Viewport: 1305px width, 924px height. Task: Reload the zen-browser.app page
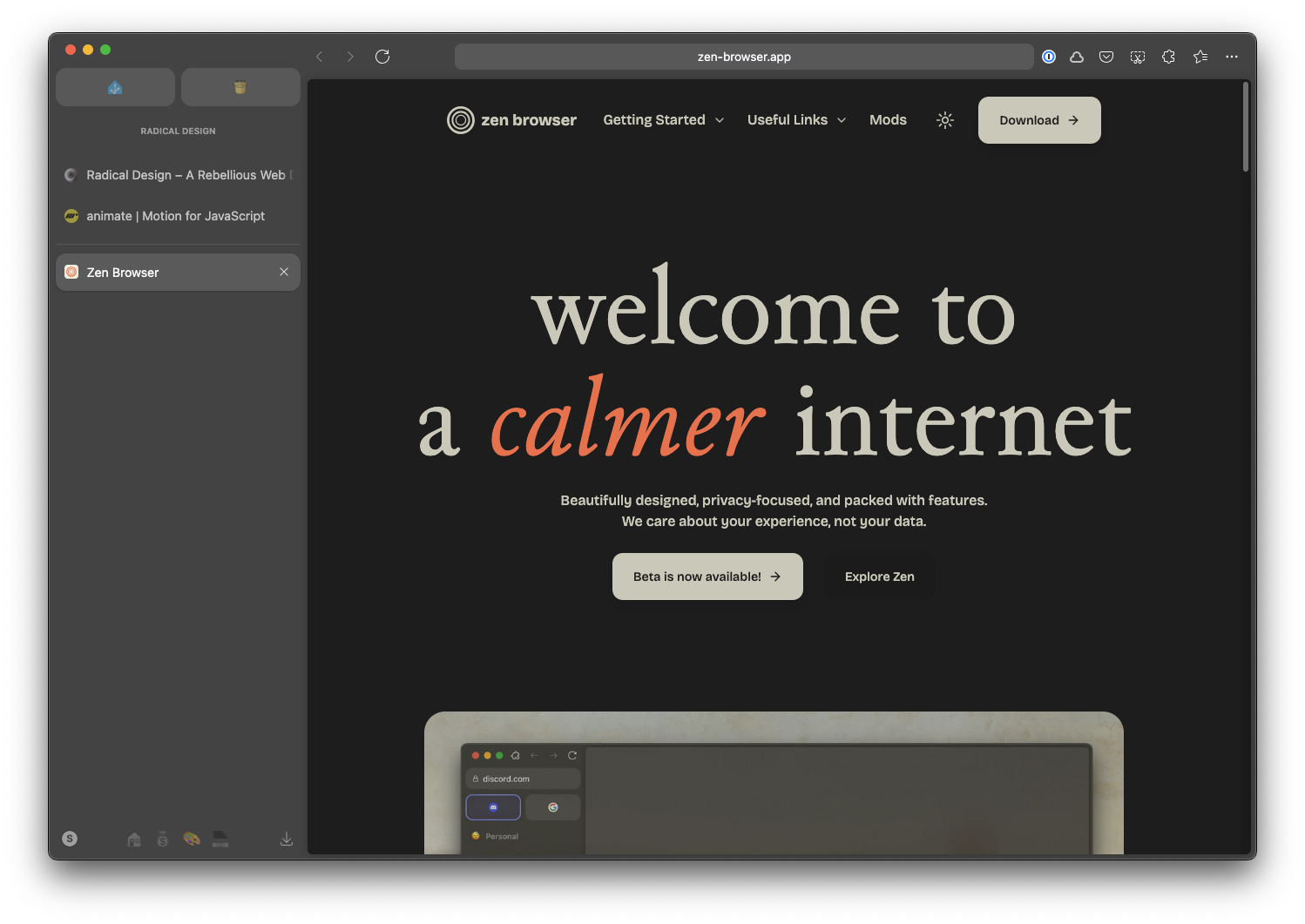point(382,57)
